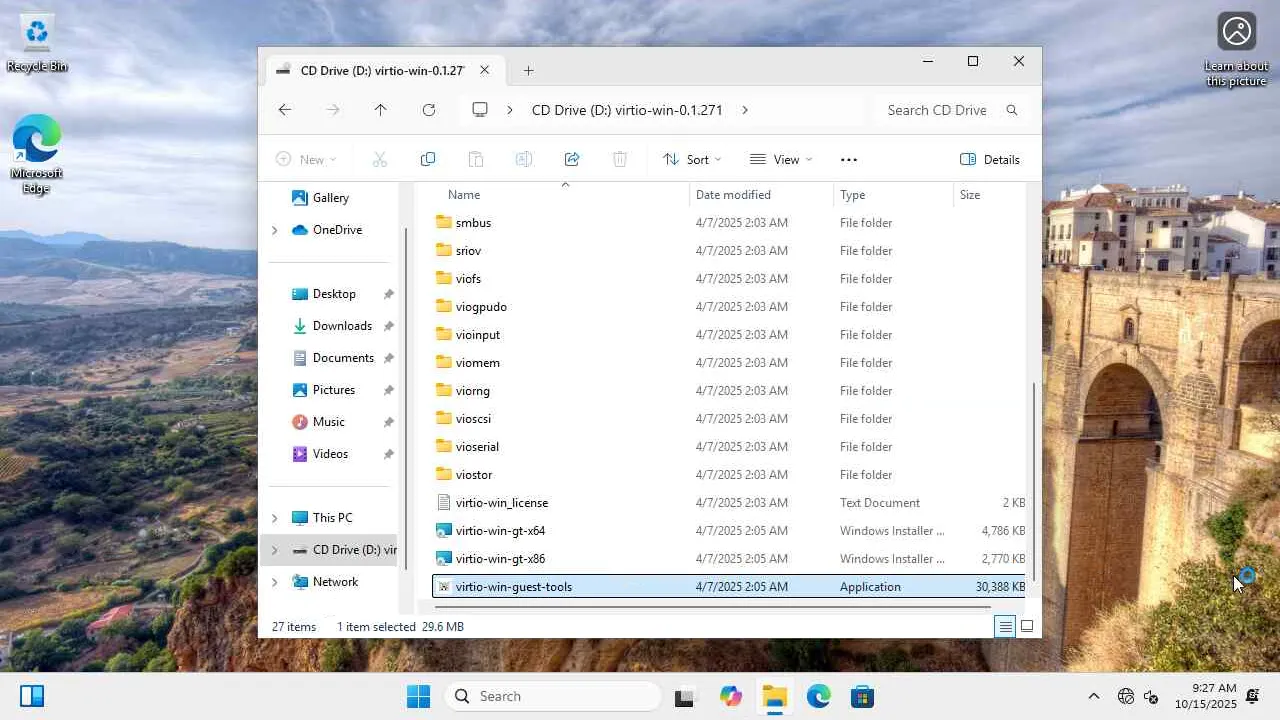This screenshot has height=720, width=1280.
Task: Select Microsoft Edge desktop shortcut
Action: pos(37,153)
